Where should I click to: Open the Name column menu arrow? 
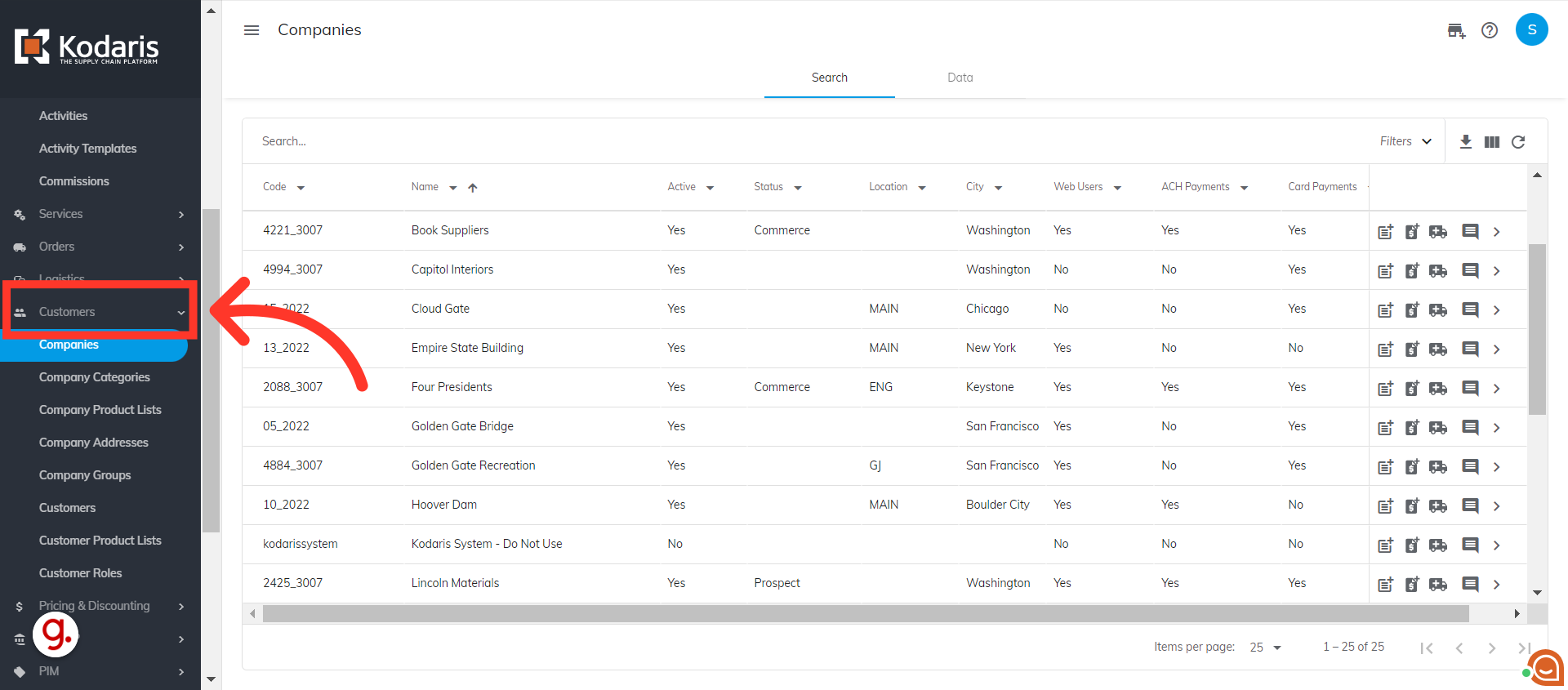coord(453,188)
